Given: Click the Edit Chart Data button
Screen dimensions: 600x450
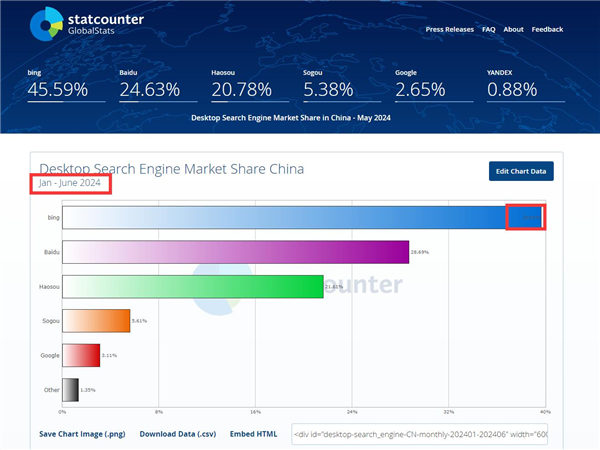Looking at the screenshot, I should 521,171.
